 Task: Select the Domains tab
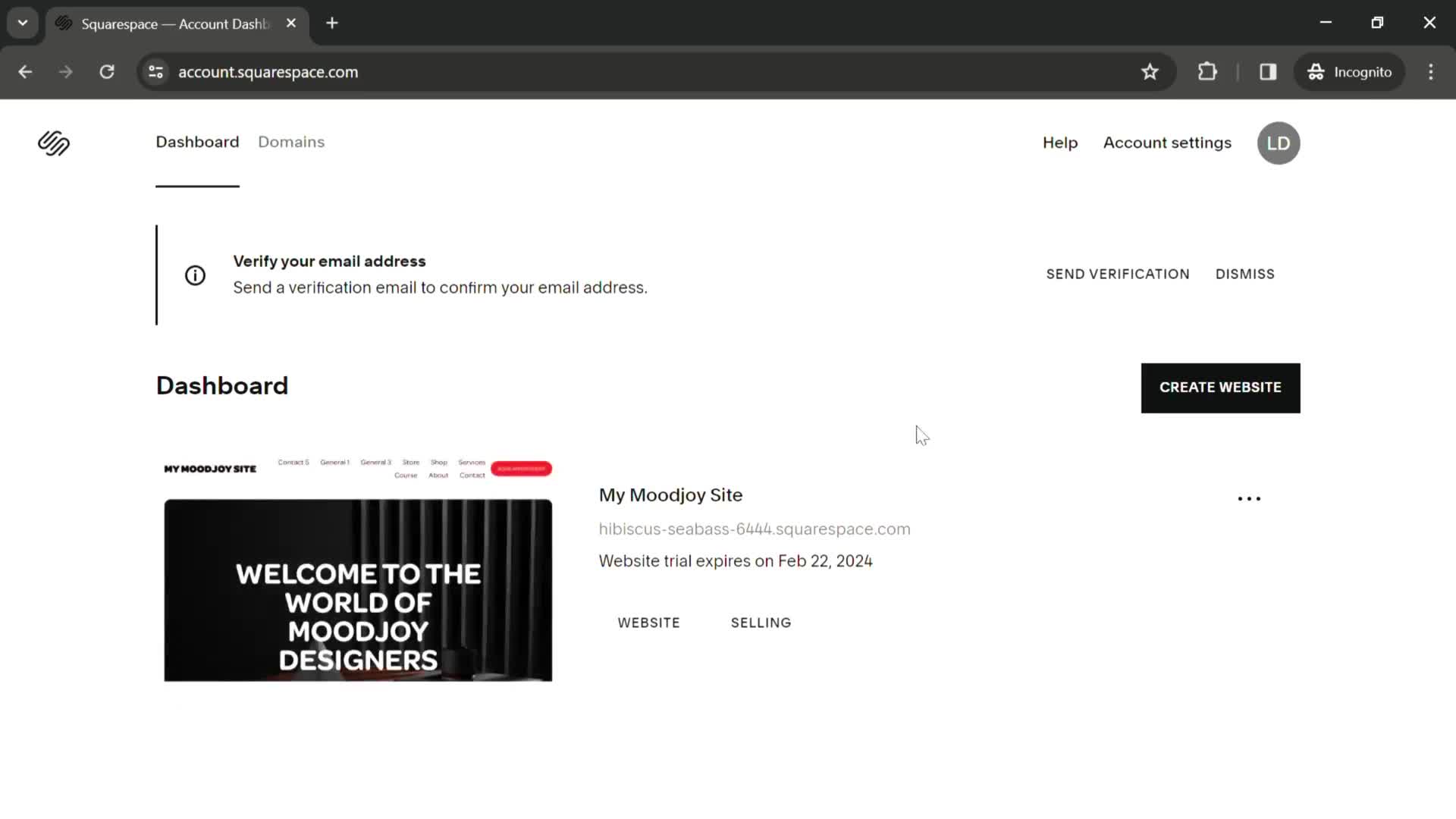pos(291,142)
